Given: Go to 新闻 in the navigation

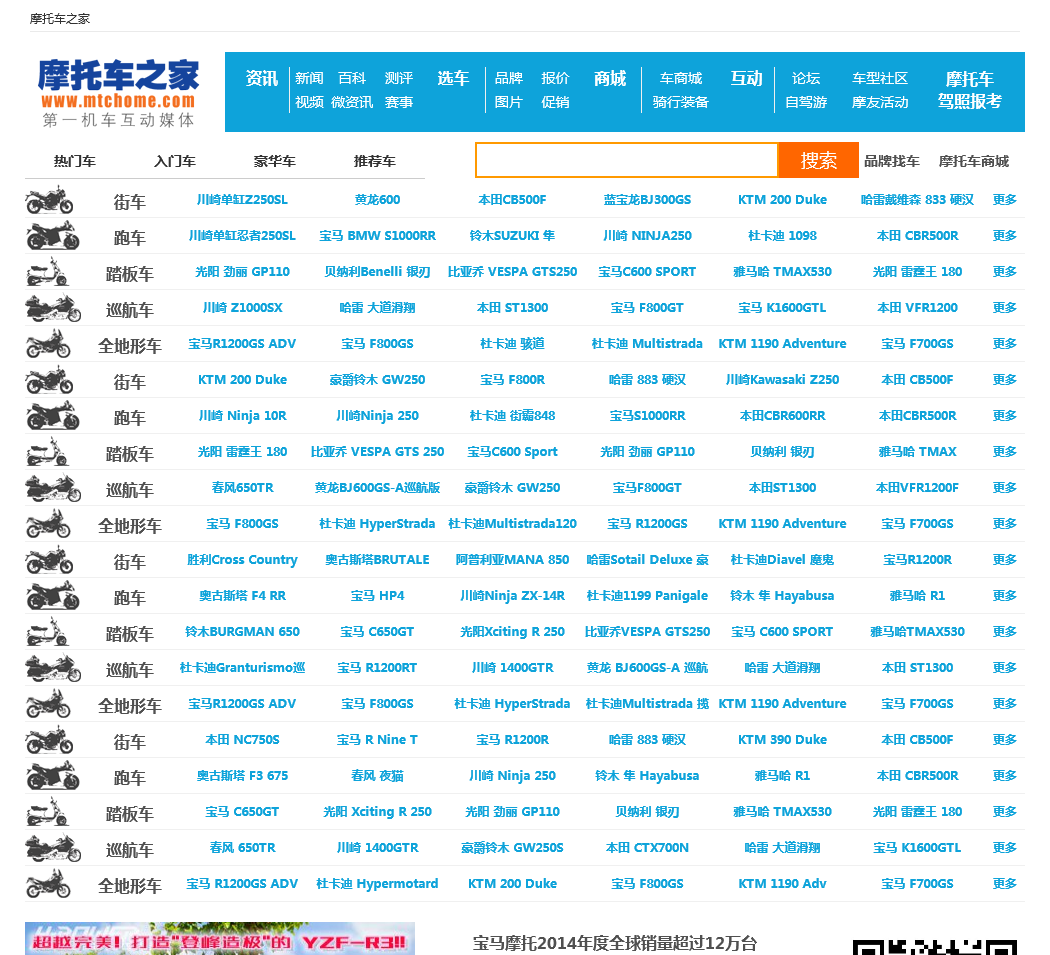Looking at the screenshot, I should click(309, 78).
